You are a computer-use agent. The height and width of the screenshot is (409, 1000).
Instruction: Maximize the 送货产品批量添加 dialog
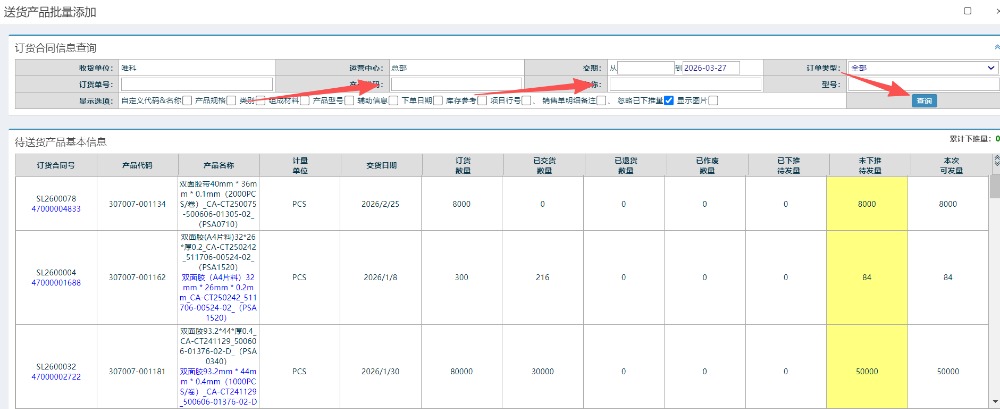click(966, 10)
